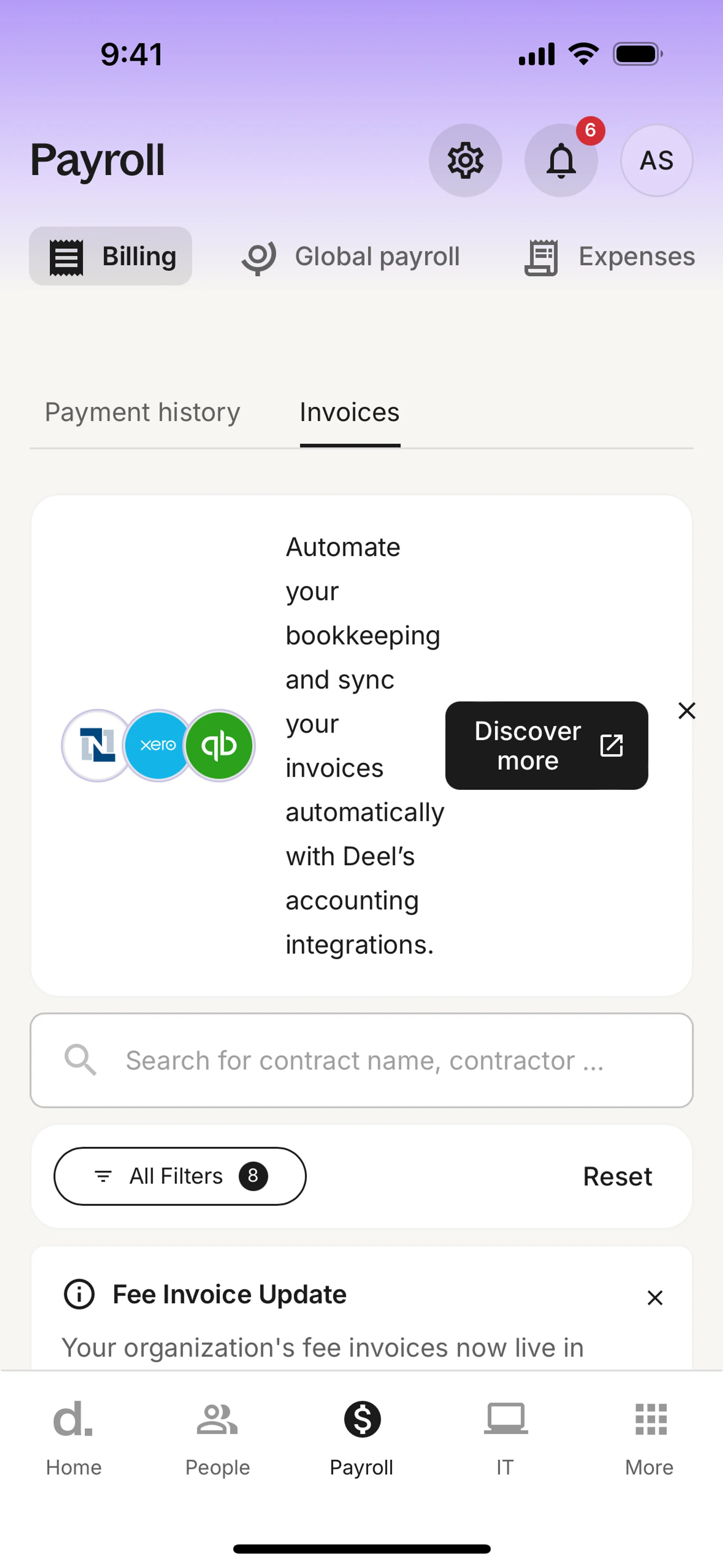Close the Fee Invoice Update notice

655,1298
